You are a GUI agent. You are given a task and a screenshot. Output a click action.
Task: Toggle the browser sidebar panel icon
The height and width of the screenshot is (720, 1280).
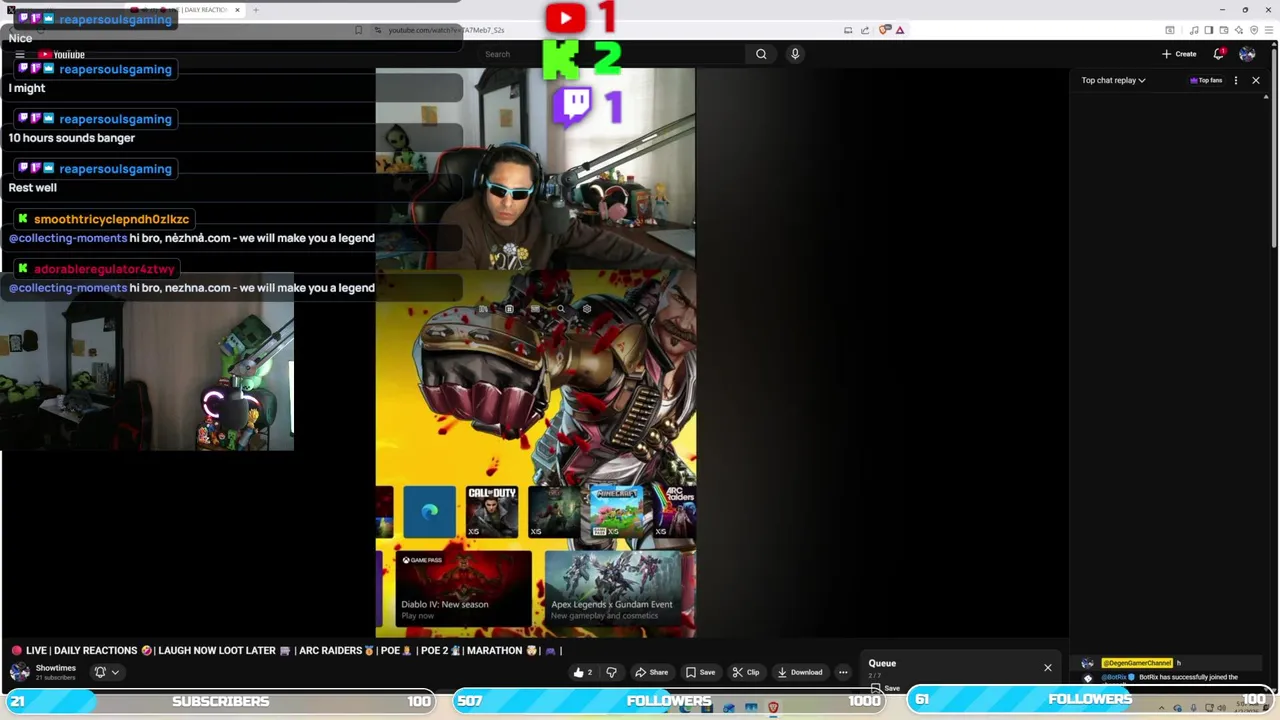pyautogui.click(x=1209, y=30)
